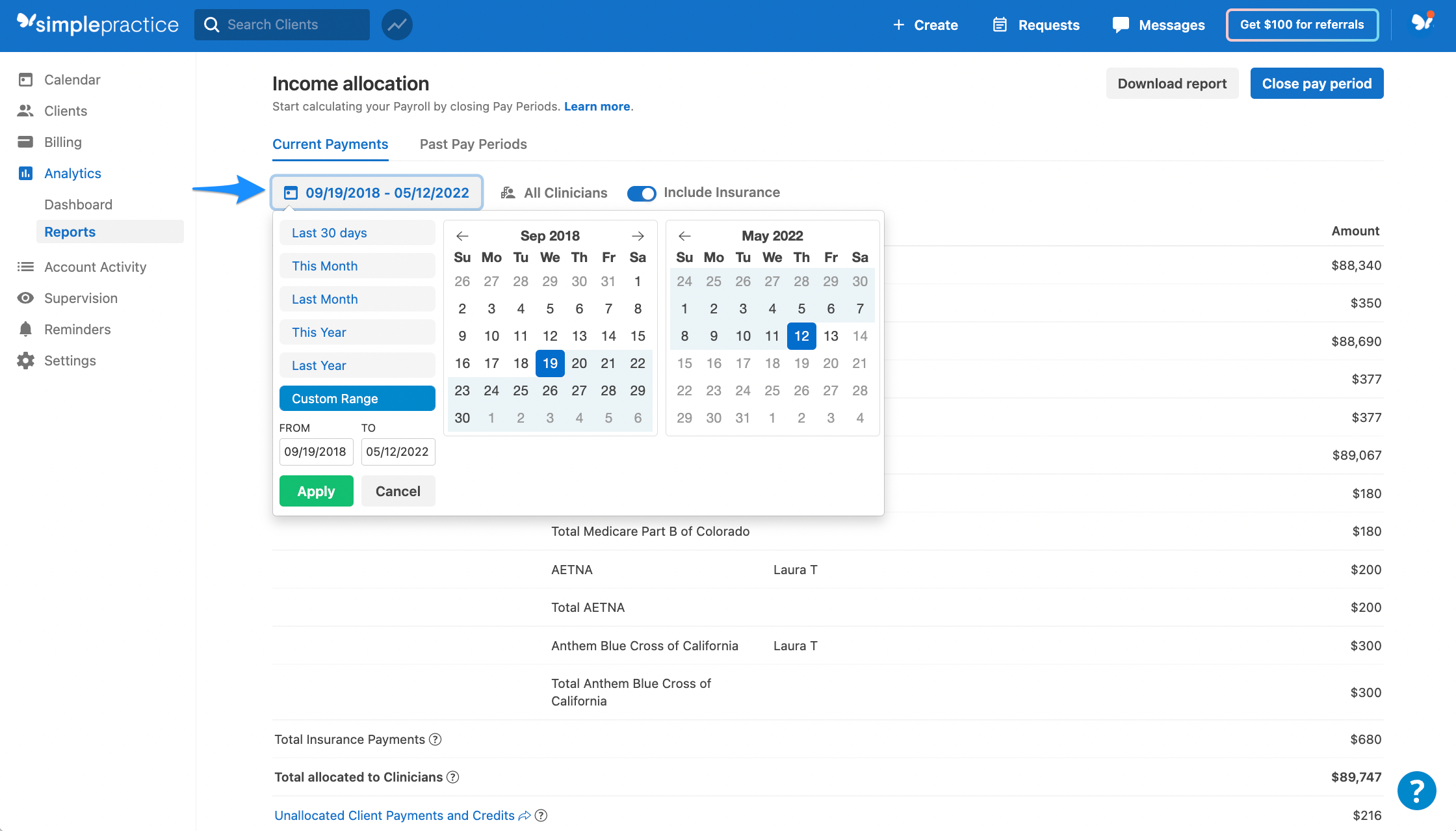Click the Create plus icon

(899, 25)
